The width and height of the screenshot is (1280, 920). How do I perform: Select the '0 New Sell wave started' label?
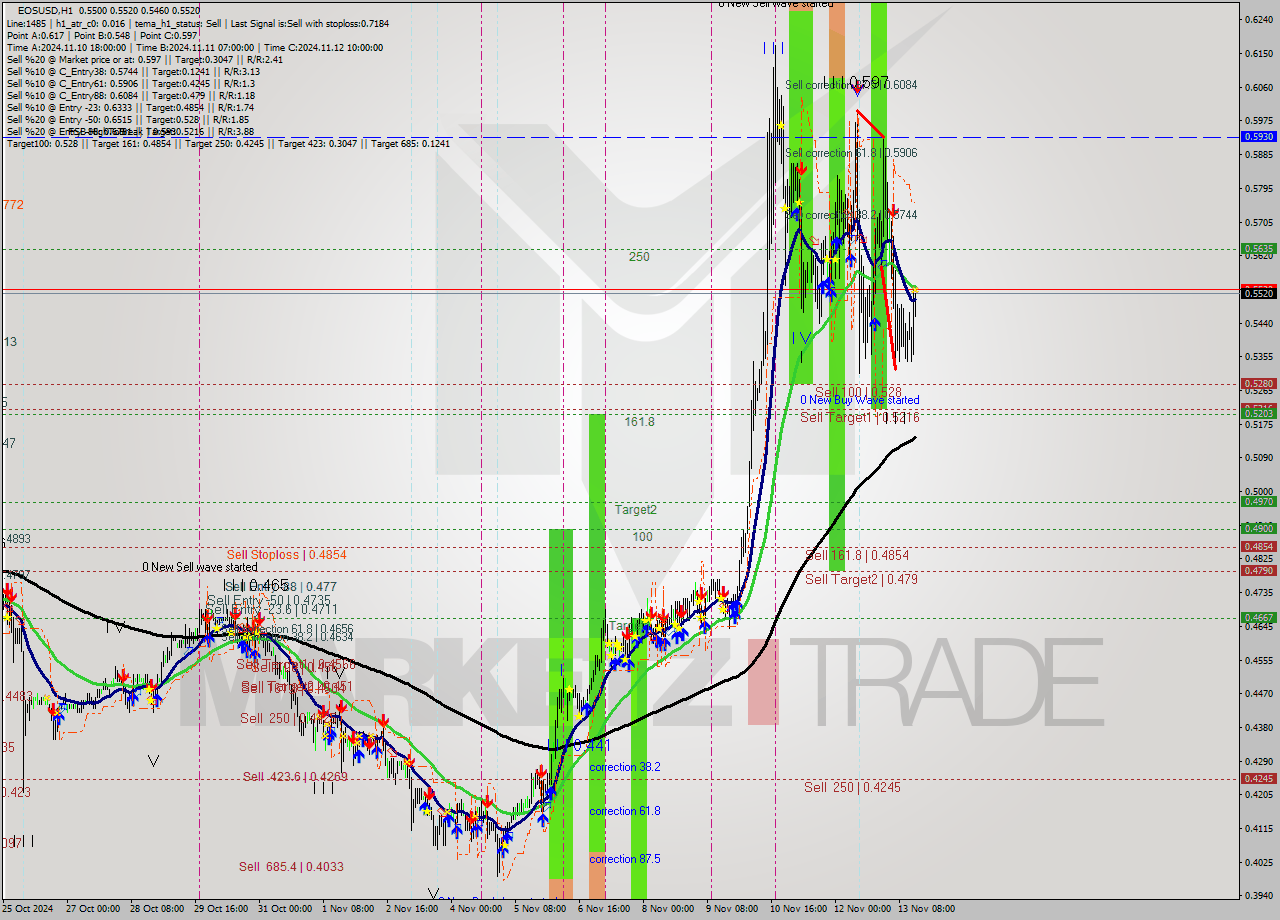pyautogui.click(x=200, y=567)
